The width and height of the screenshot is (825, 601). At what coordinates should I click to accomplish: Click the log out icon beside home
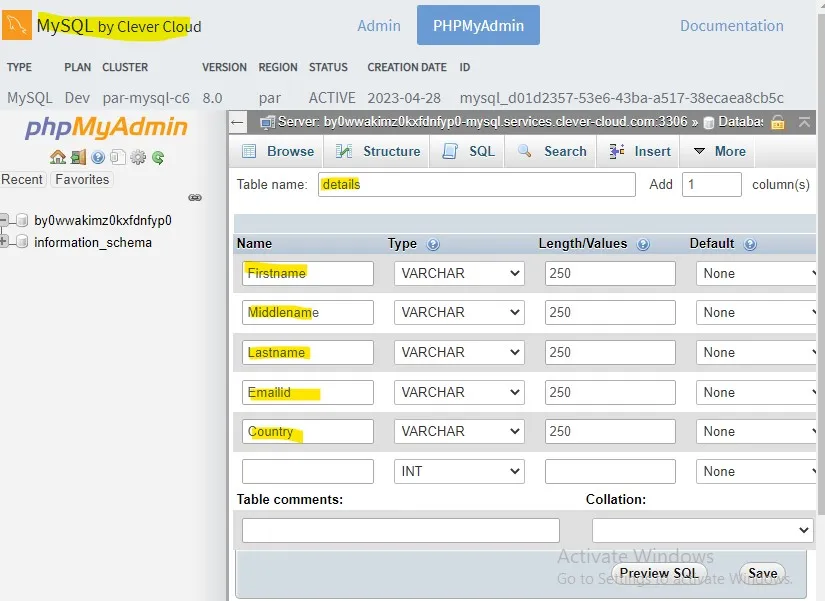[x=78, y=157]
